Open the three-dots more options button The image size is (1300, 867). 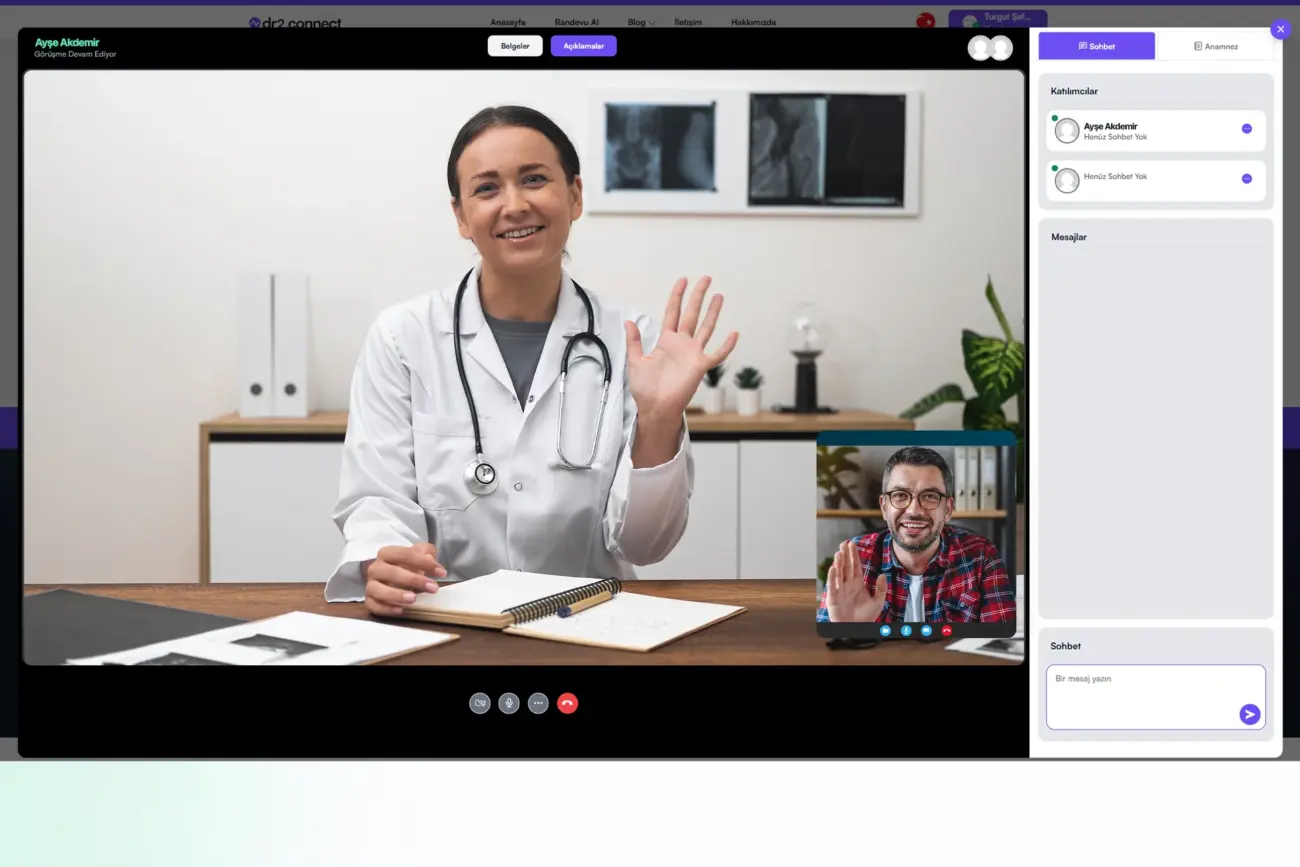pos(538,703)
